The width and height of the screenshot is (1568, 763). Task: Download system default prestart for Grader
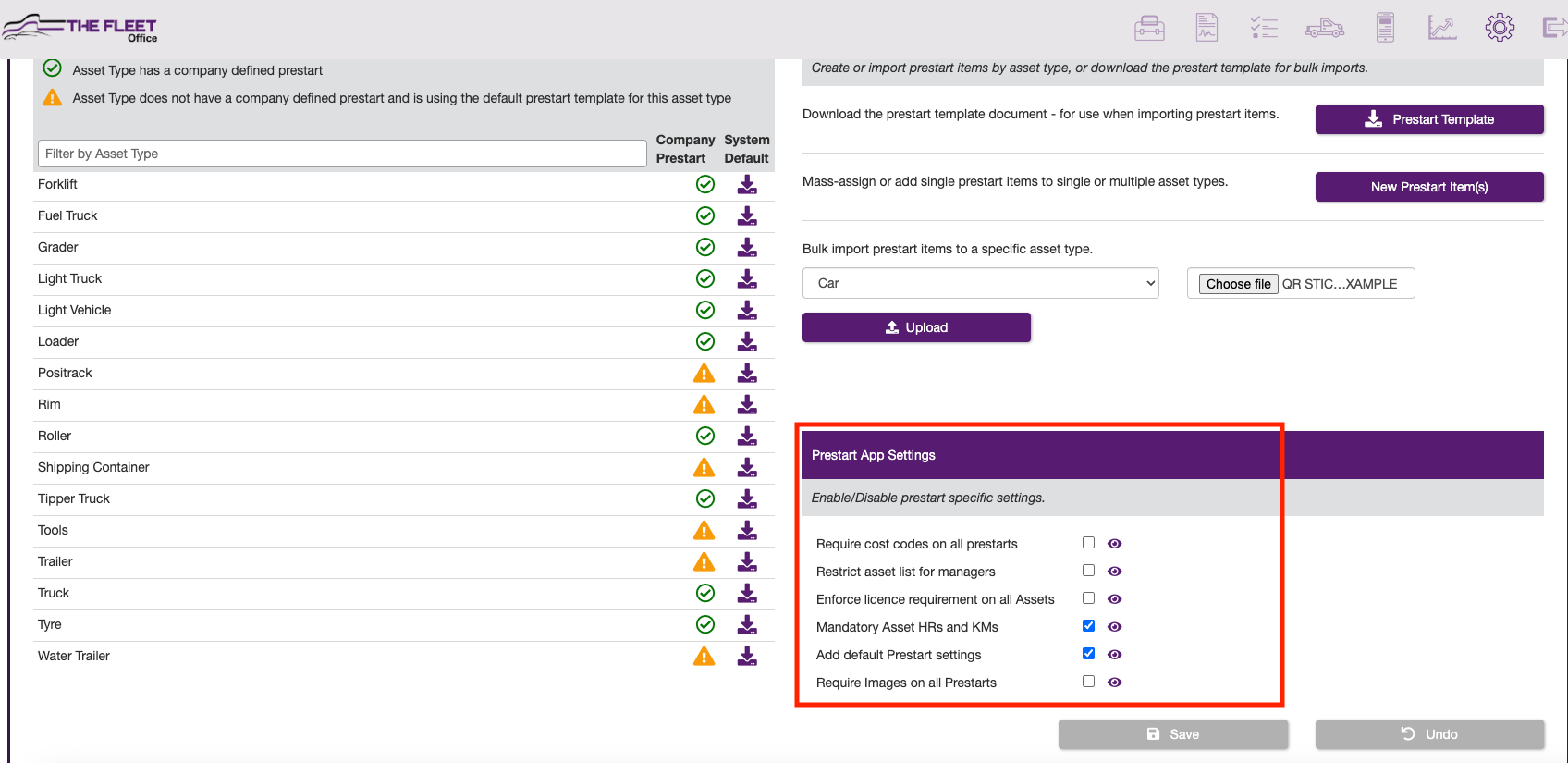coord(747,248)
